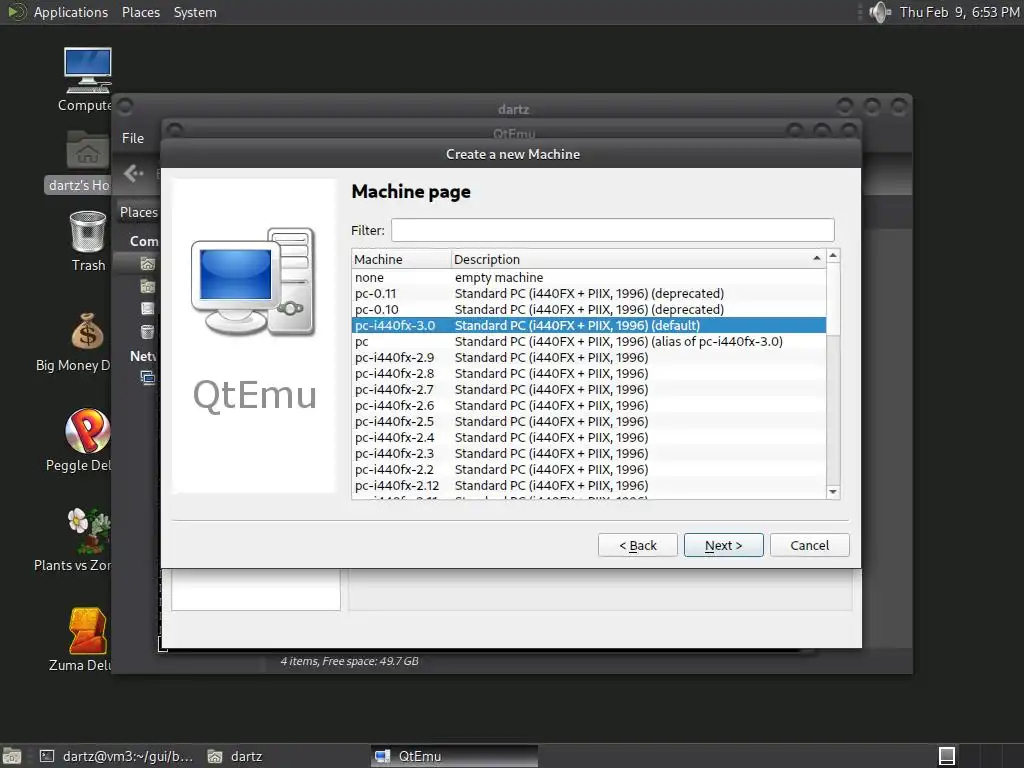
Task: Click the Plants vs Zombies desktop icon
Action: pyautogui.click(x=89, y=530)
